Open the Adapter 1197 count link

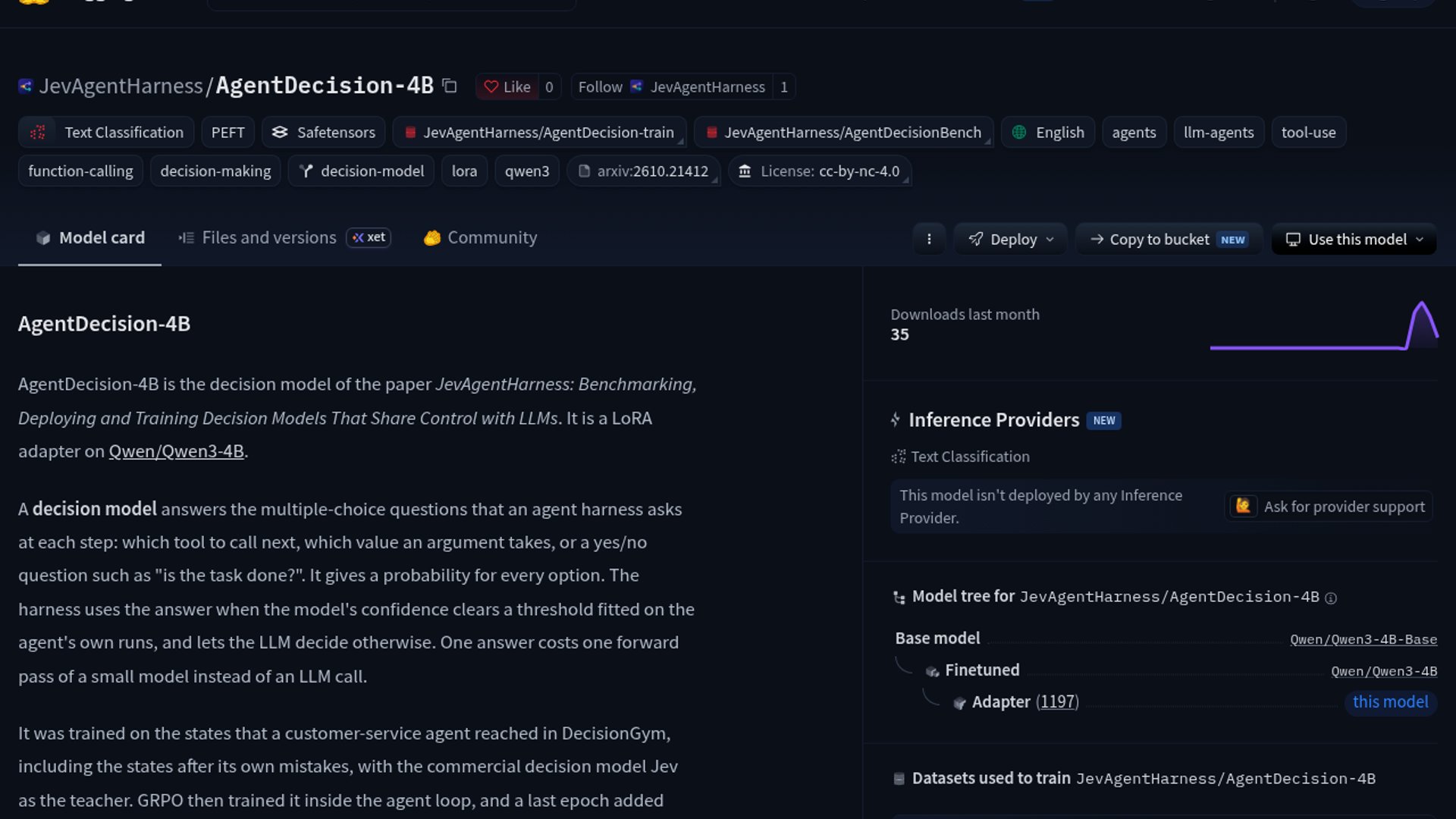point(1057,702)
